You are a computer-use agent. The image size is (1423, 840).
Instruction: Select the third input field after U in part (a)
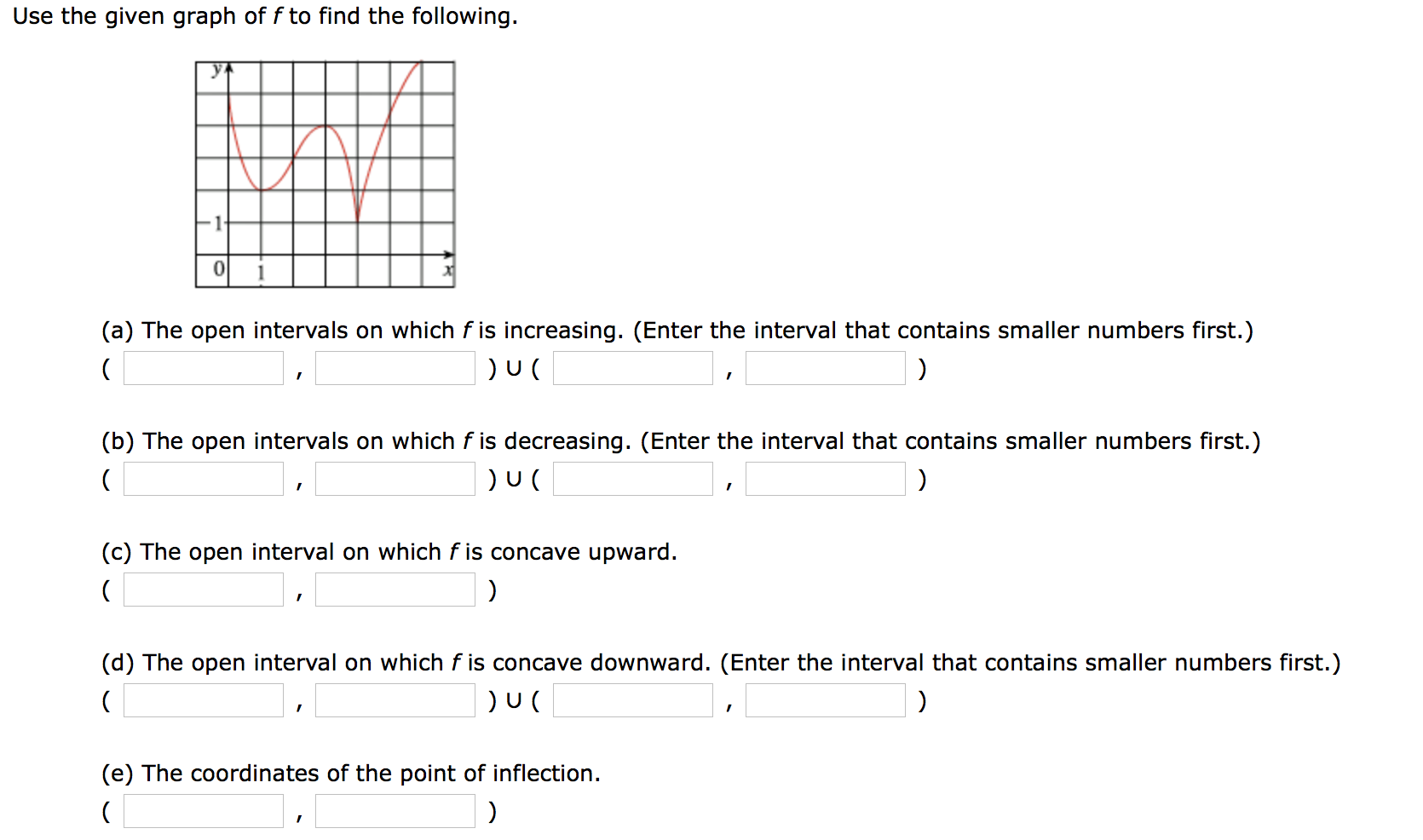631,368
